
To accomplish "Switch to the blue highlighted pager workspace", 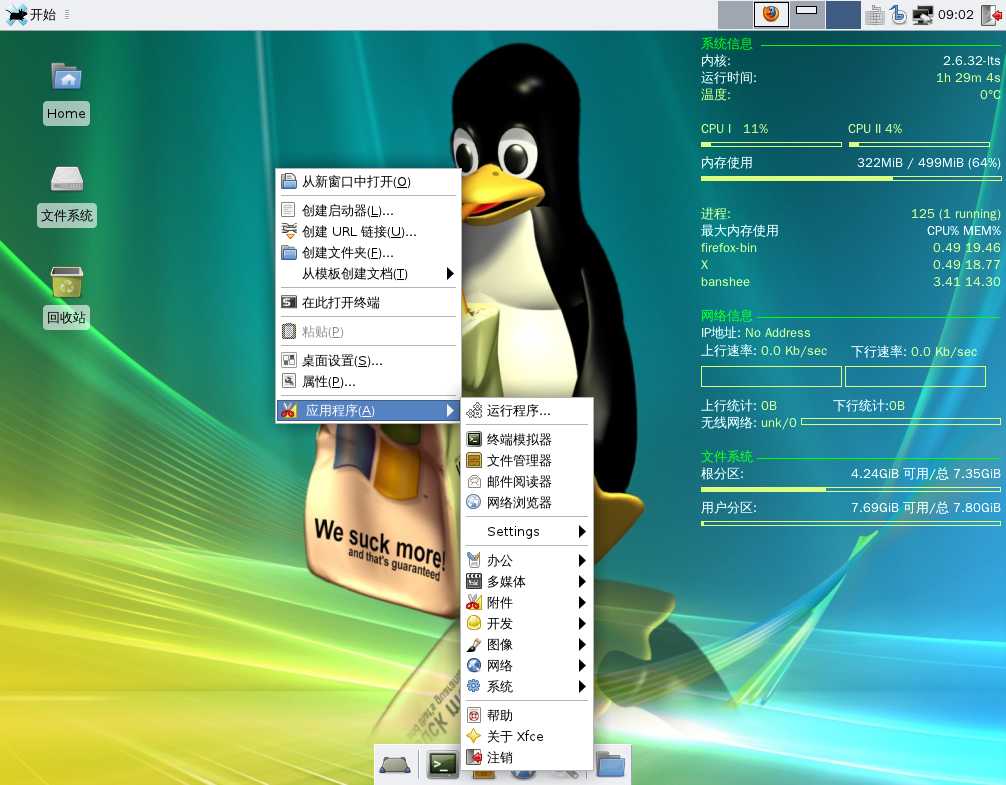I will click(843, 14).
